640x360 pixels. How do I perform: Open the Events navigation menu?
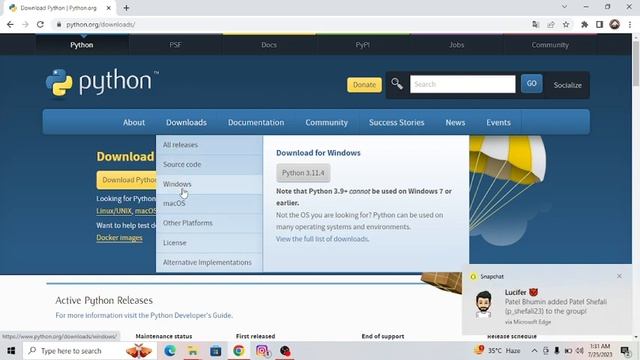[x=498, y=122]
